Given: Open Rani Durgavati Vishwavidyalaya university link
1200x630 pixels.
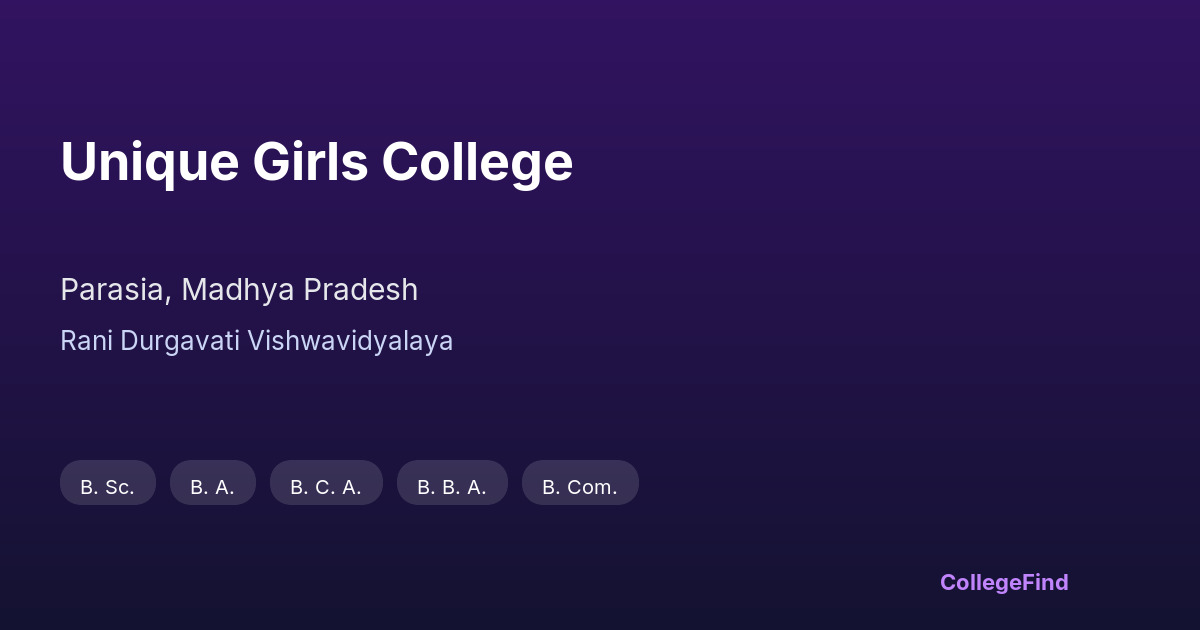Looking at the screenshot, I should pos(256,341).
